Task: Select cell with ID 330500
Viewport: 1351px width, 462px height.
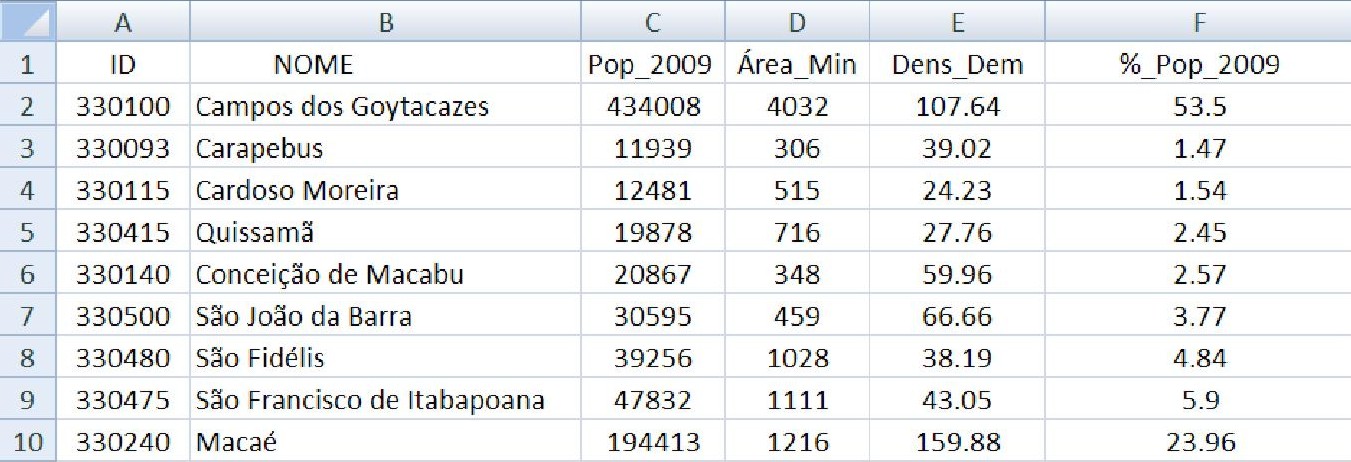Action: (123, 316)
